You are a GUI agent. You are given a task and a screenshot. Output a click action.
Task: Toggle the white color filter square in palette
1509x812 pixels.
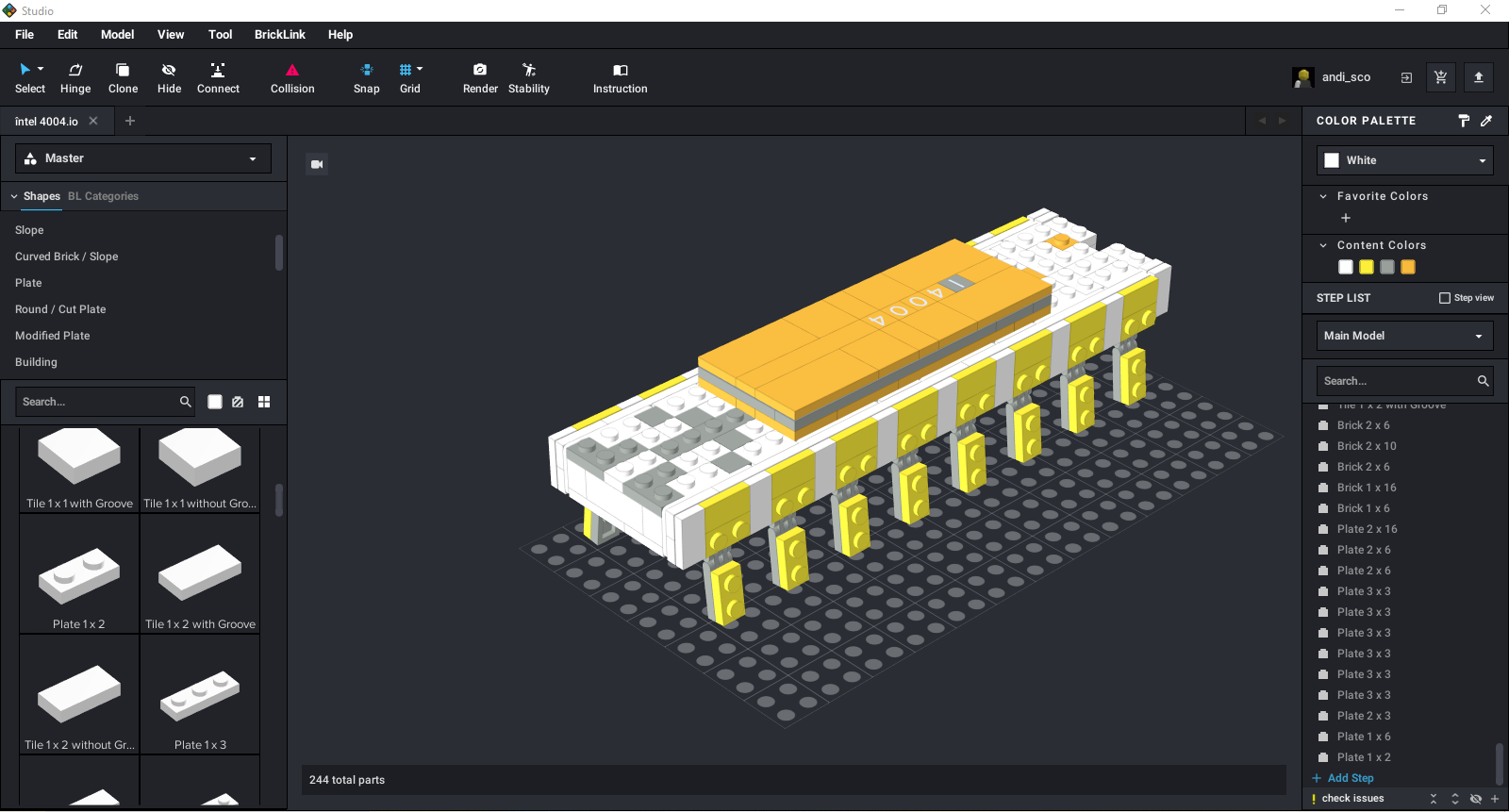point(215,402)
